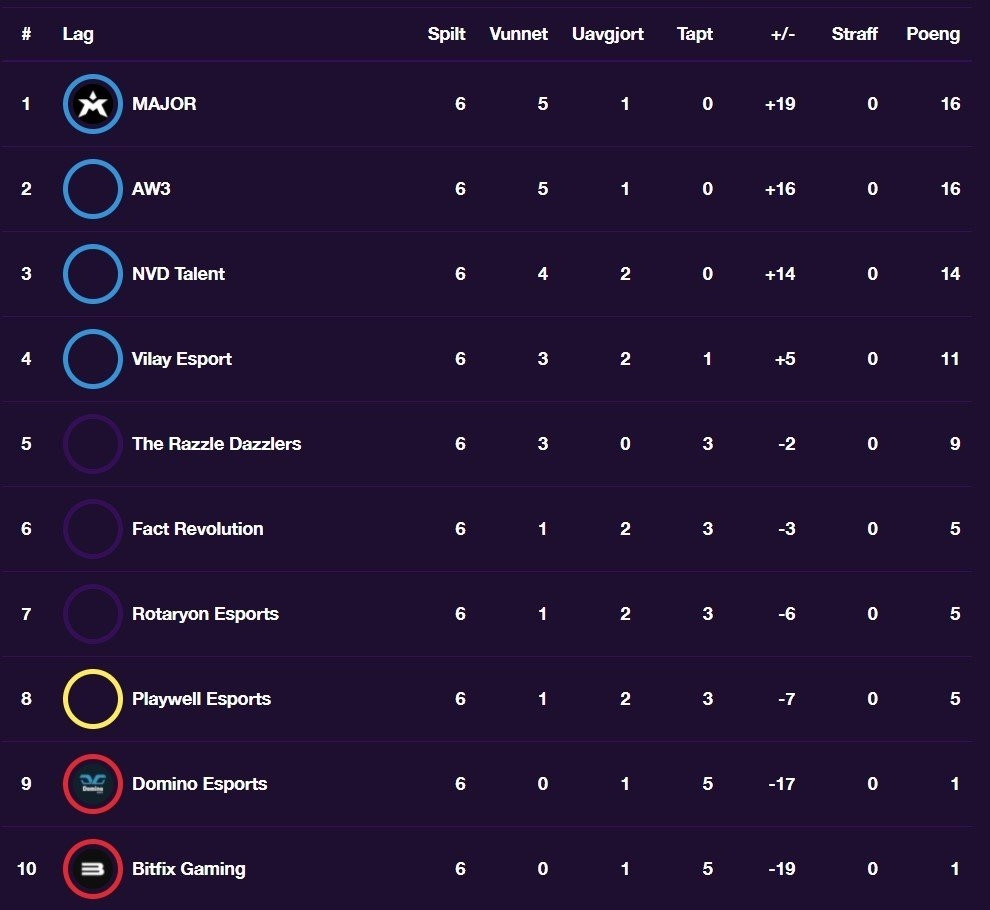The width and height of the screenshot is (990, 910).
Task: Click Playwell Esports' yellow circle logo
Action: click(x=93, y=699)
